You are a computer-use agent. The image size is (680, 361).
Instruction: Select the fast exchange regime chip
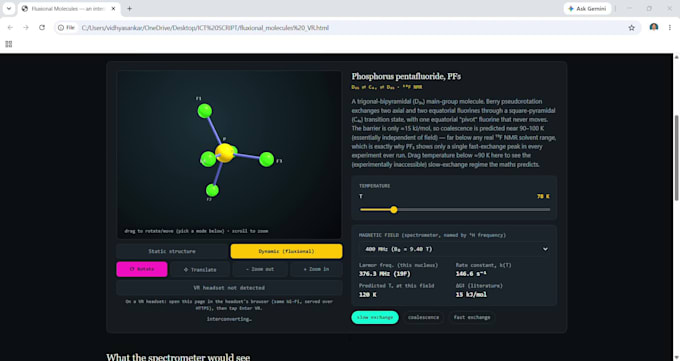click(472, 317)
